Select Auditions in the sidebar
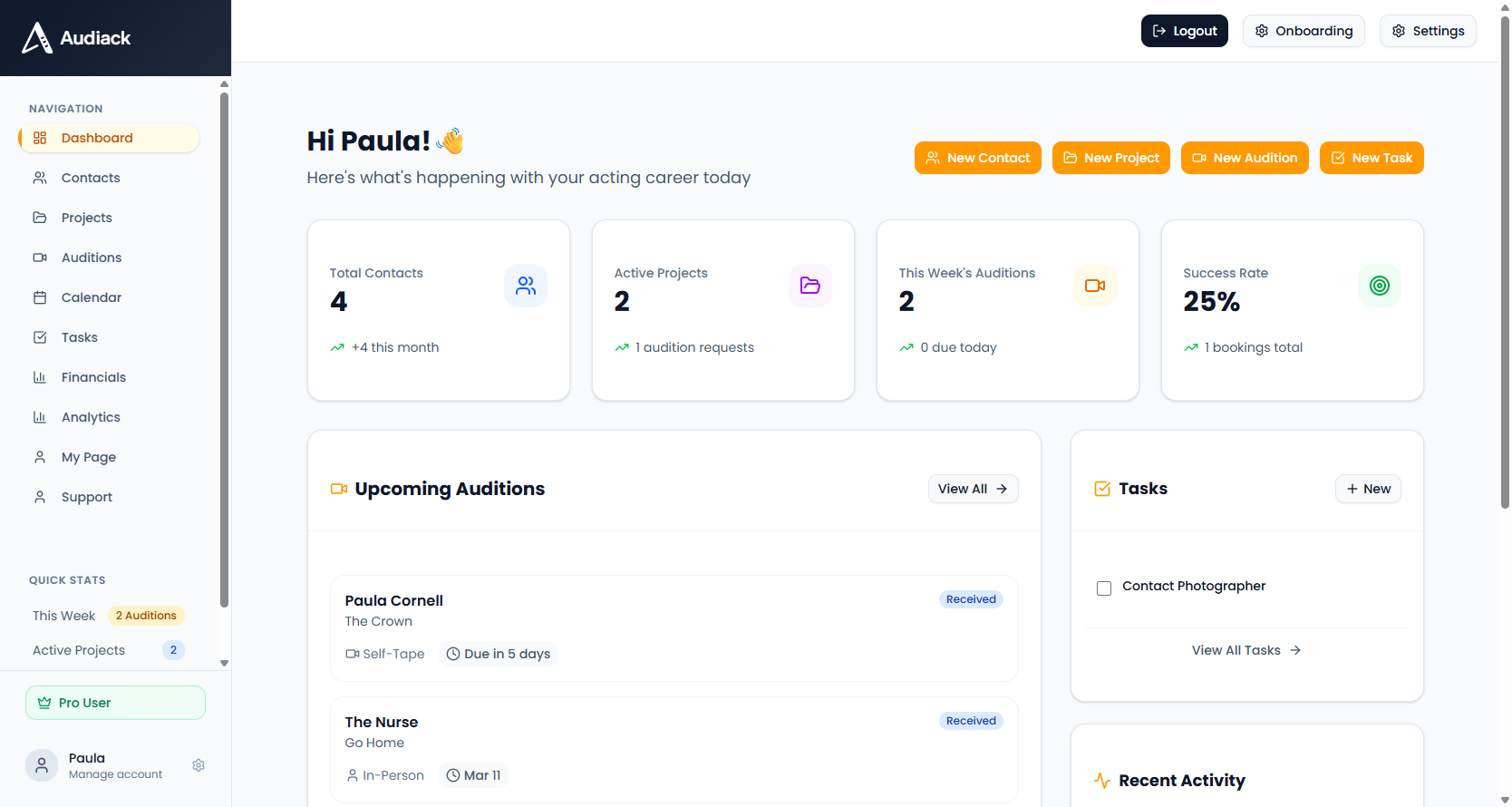Screen dimensions: 1512x807 (x=109, y=258)
